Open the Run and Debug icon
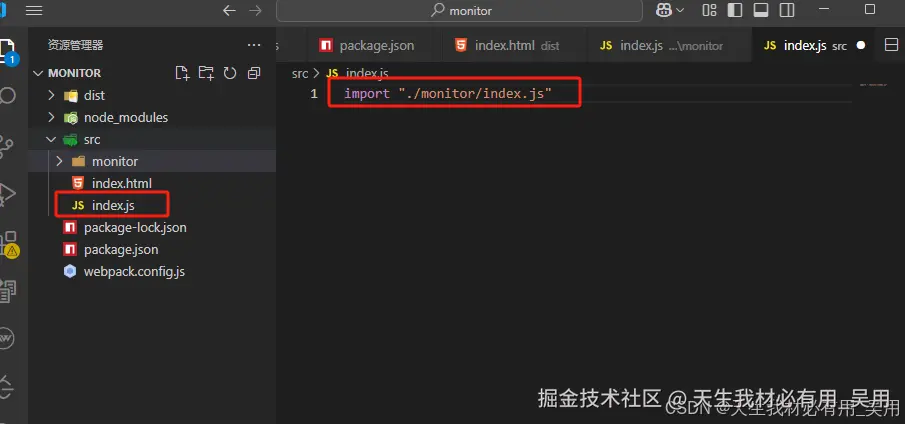 [x=7, y=194]
